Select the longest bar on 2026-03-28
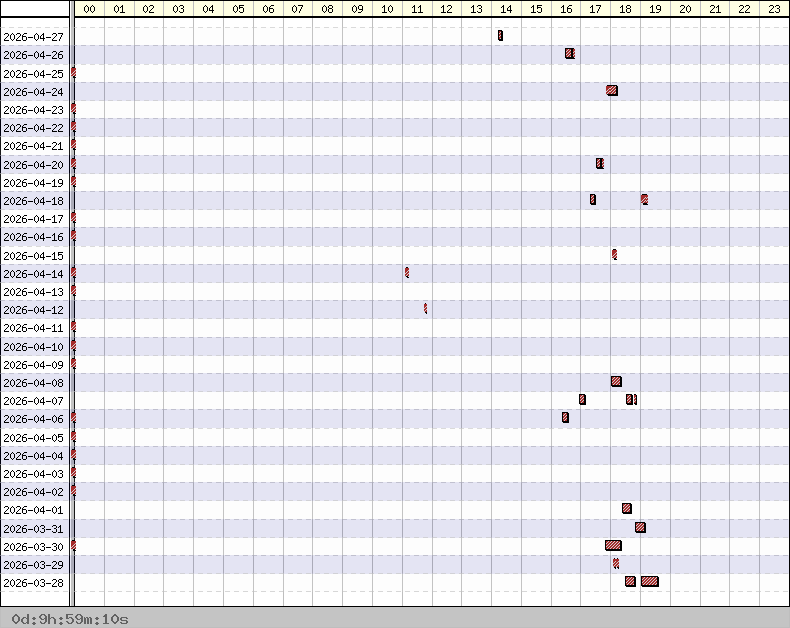 pyautogui.click(x=649, y=582)
